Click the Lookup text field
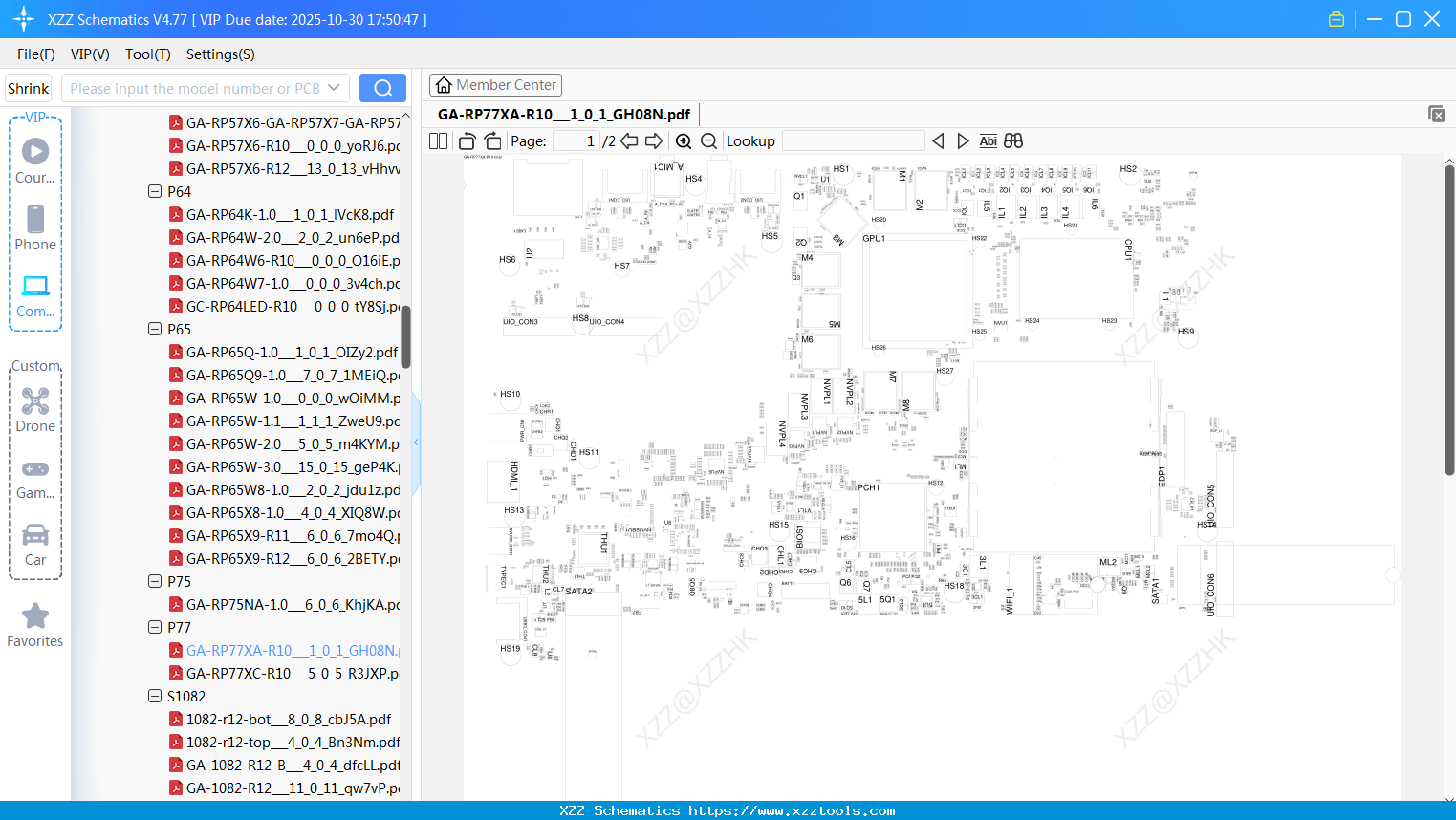Viewport: 1456px width, 820px height. [854, 140]
